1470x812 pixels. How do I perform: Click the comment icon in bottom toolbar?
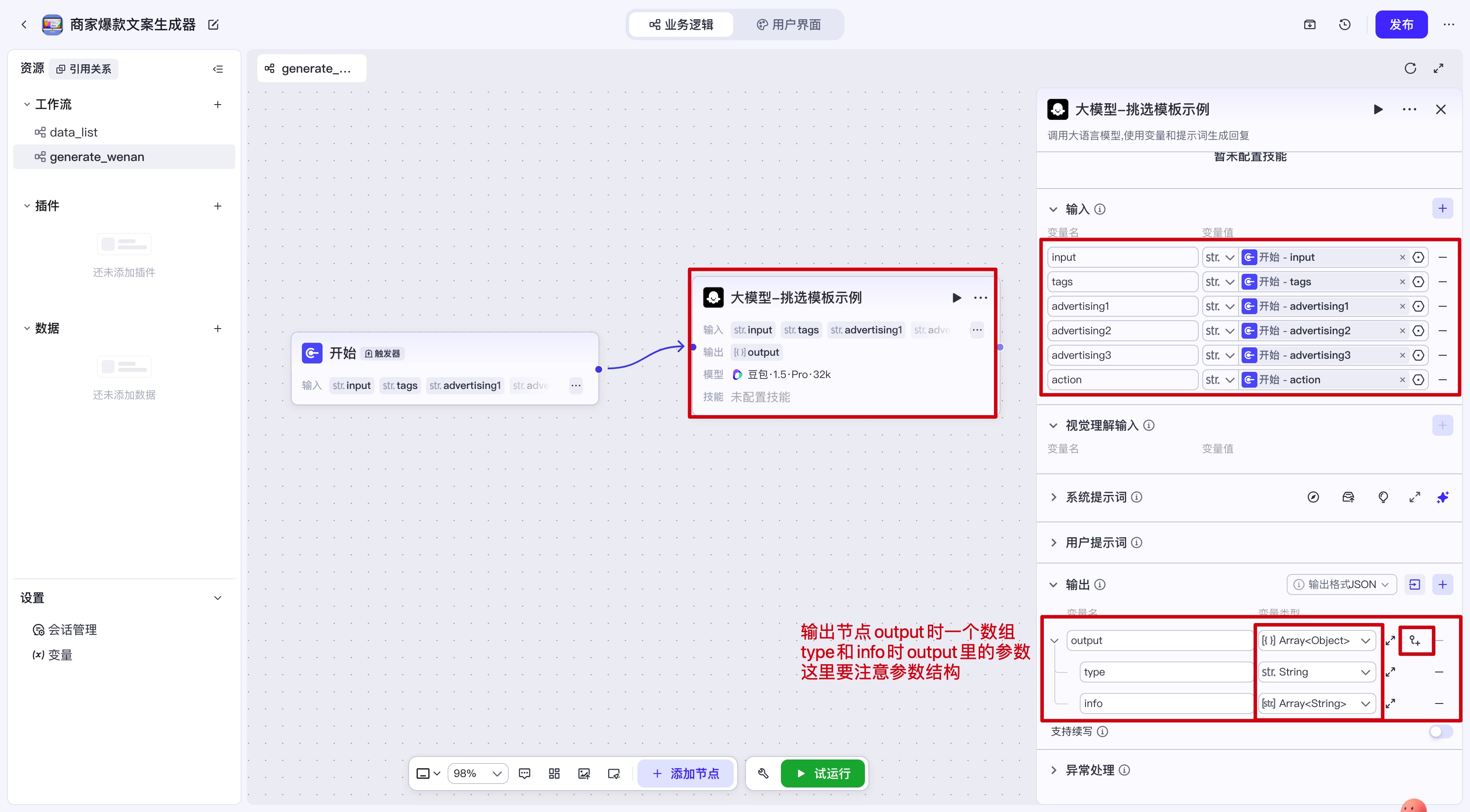525,773
